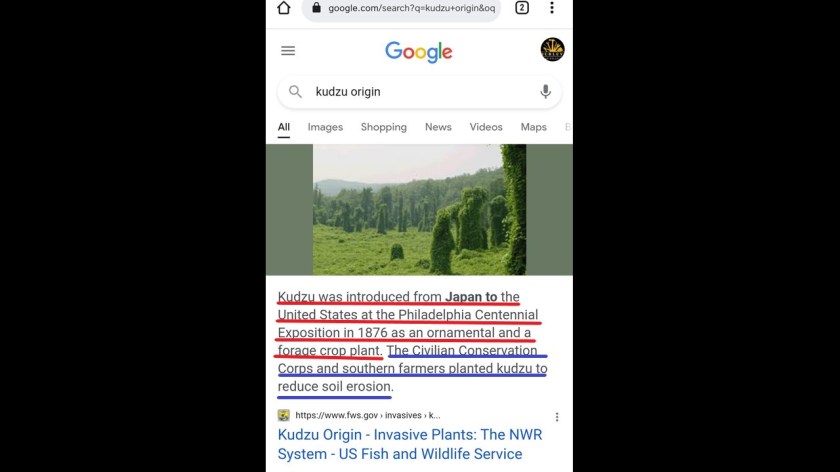The image size is (840, 472).
Task: Tap the padlock site security icon
Action: (317, 8)
